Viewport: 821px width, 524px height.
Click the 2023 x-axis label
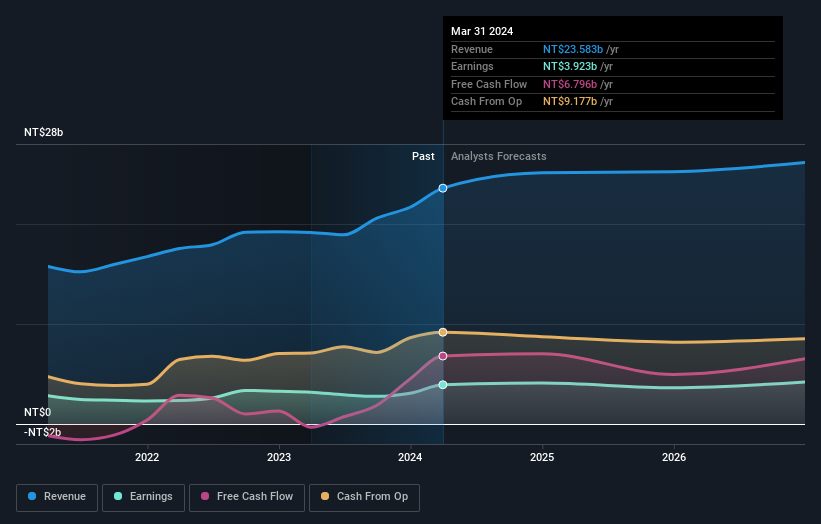click(279, 457)
